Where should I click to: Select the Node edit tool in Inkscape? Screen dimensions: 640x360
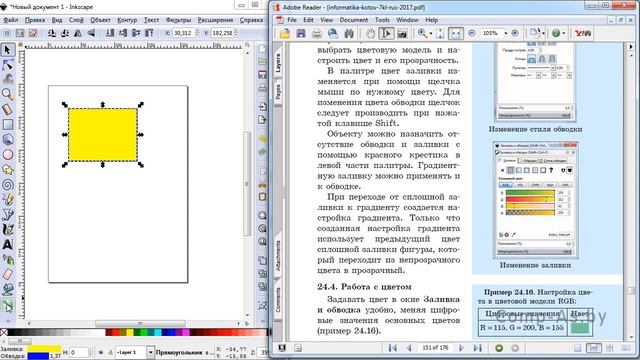pos(7,64)
